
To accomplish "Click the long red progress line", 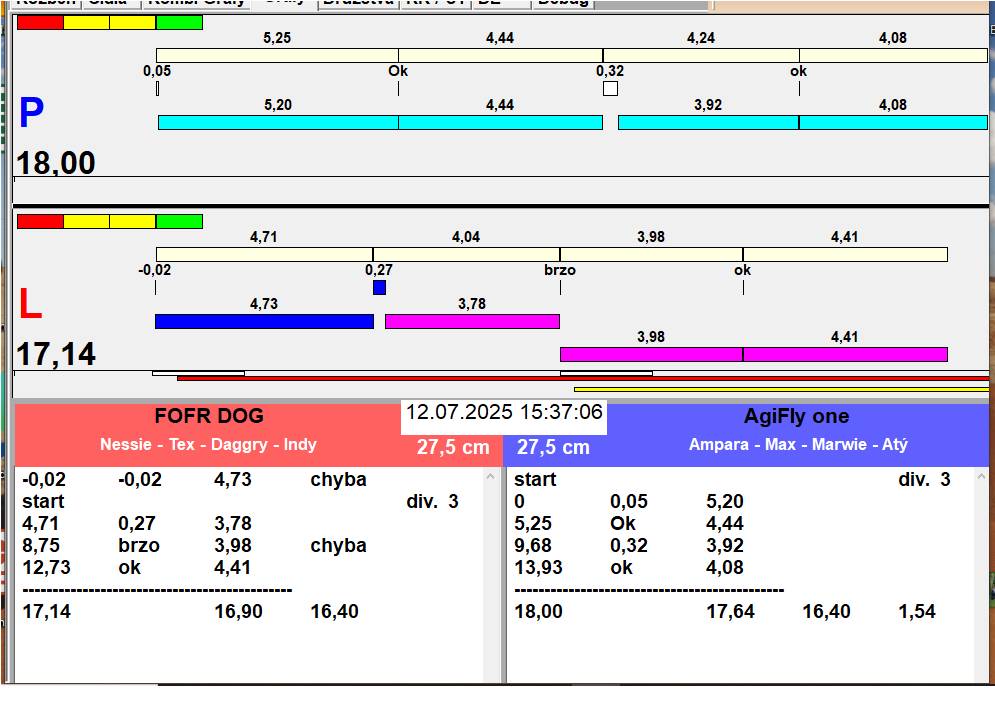I will (583, 378).
